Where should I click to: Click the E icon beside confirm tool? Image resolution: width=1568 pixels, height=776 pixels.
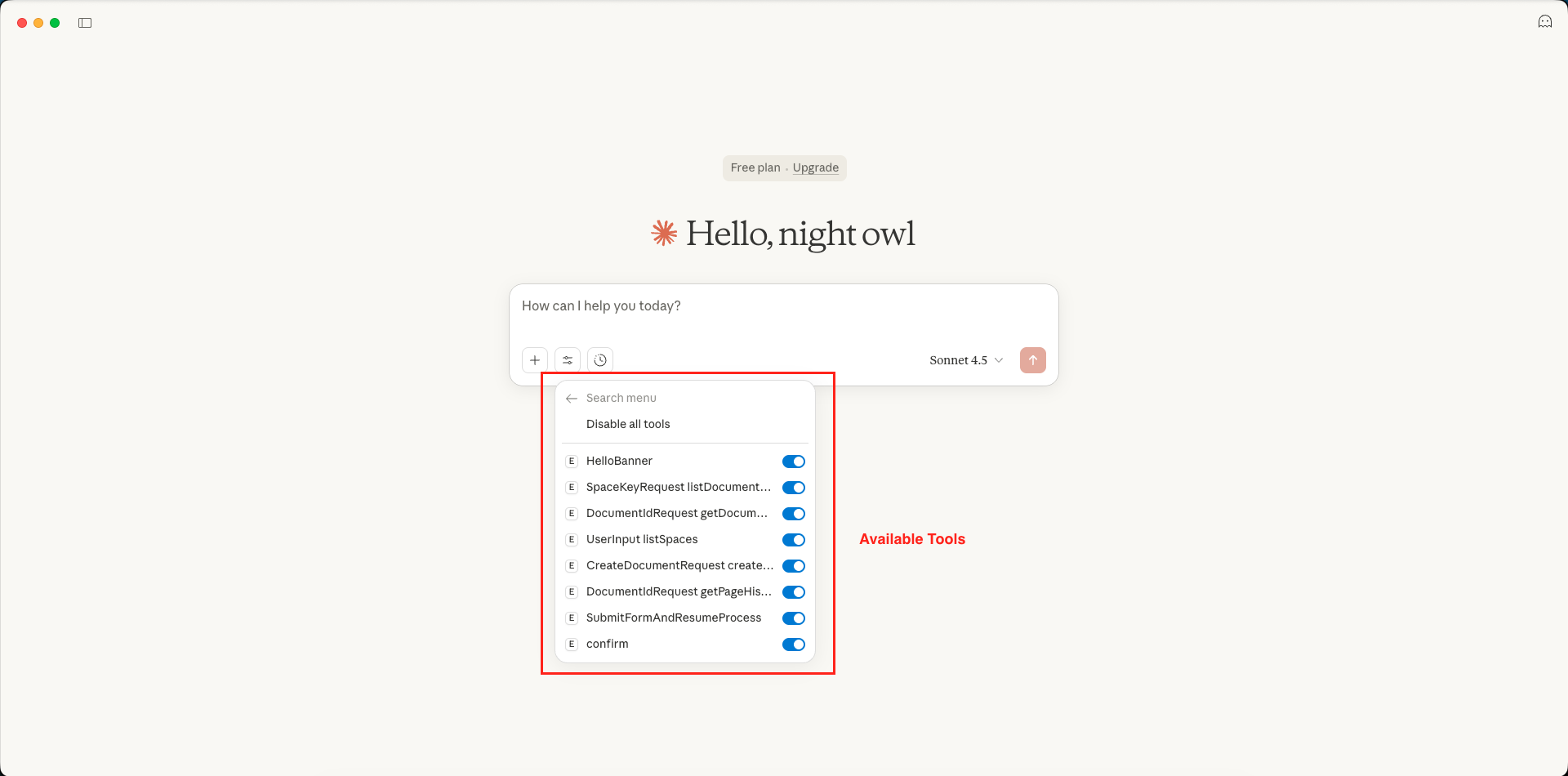point(572,644)
